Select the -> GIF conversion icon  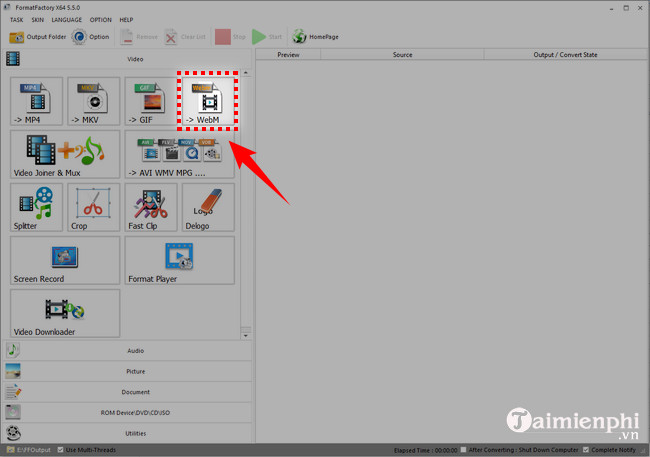point(151,101)
